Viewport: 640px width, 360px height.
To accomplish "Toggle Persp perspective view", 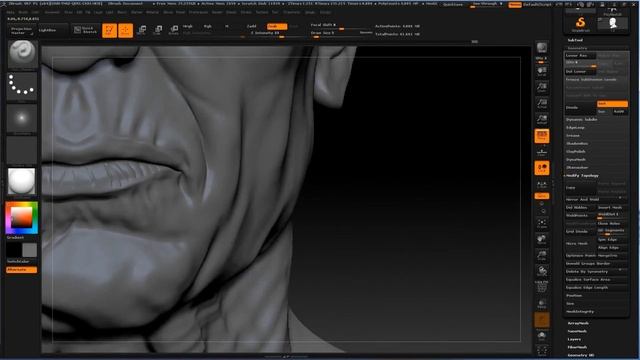I will [542, 136].
